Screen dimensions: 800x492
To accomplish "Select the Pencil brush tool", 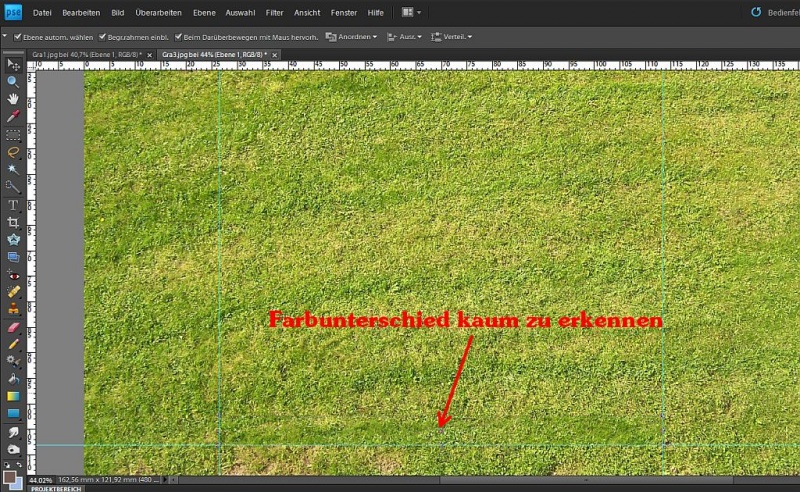I will [13, 344].
